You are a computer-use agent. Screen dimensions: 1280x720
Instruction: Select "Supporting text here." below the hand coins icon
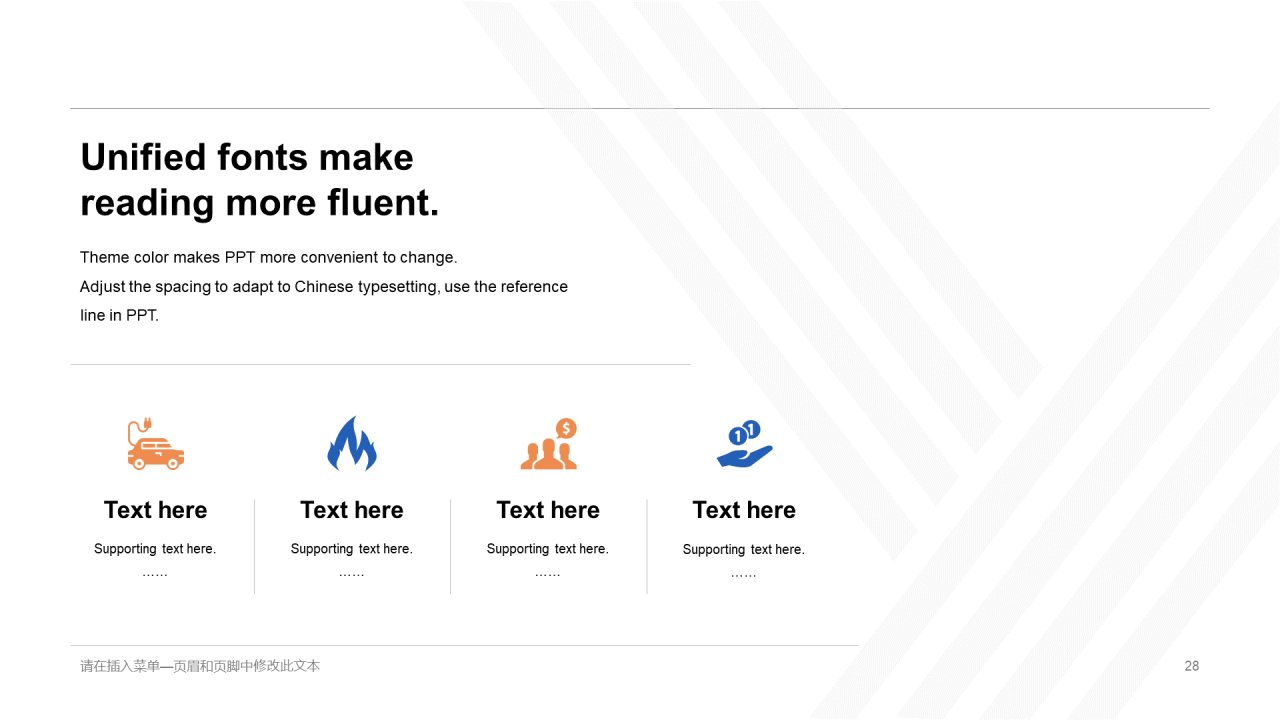pyautogui.click(x=744, y=550)
